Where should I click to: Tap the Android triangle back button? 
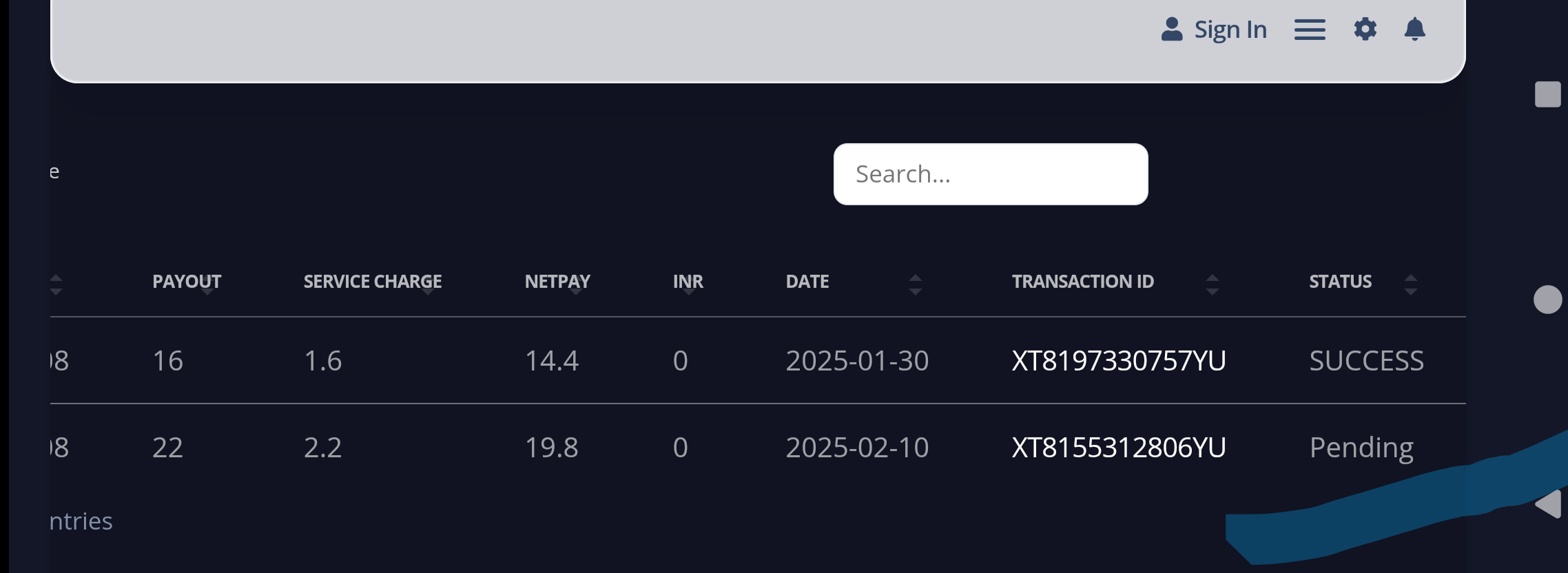coord(1548,504)
